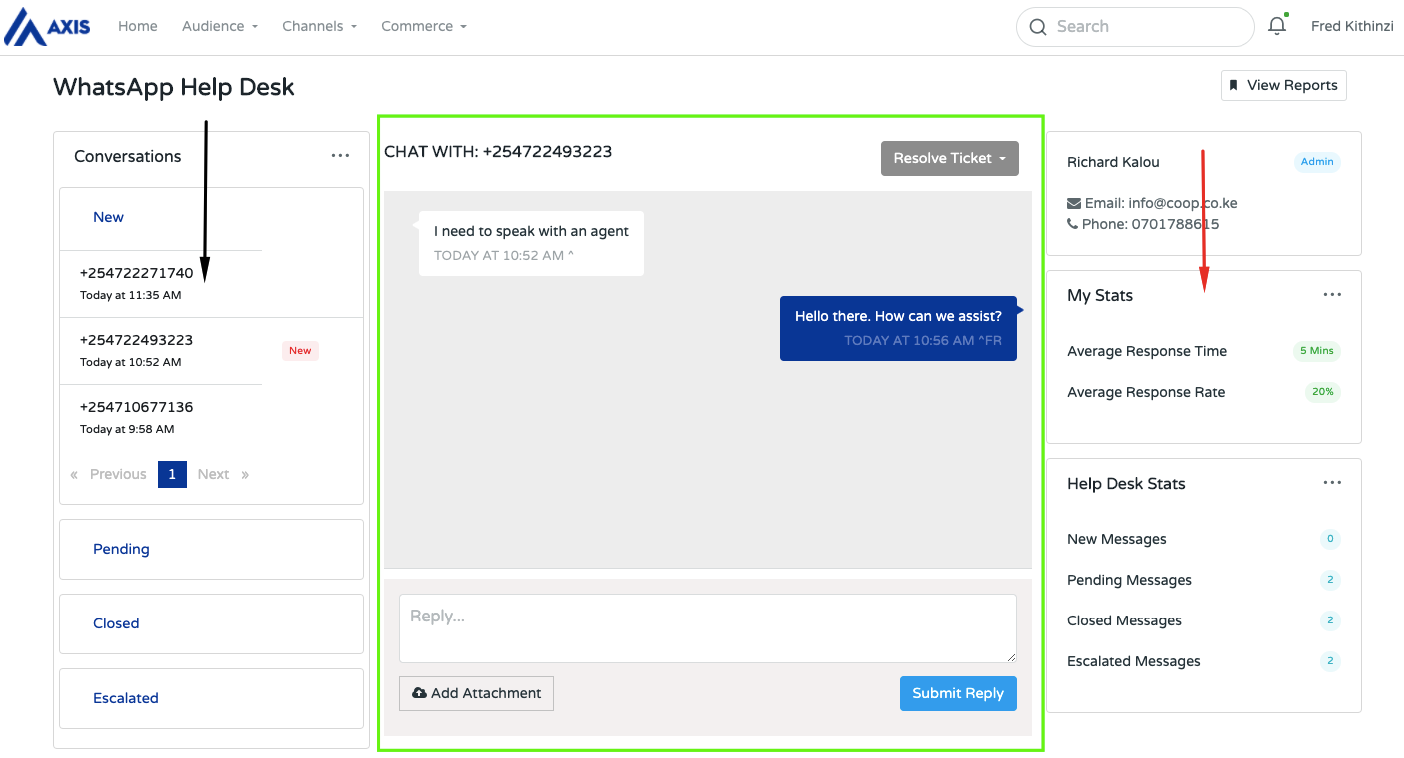Click the Admin badge
The height and width of the screenshot is (758, 1404).
point(1317,162)
